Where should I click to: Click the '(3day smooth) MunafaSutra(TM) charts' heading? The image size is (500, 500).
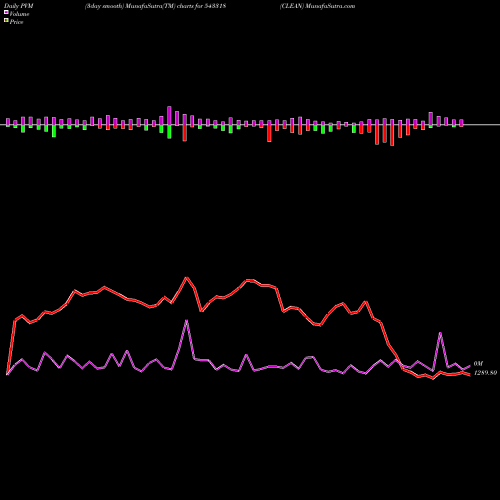[x=155, y=6]
